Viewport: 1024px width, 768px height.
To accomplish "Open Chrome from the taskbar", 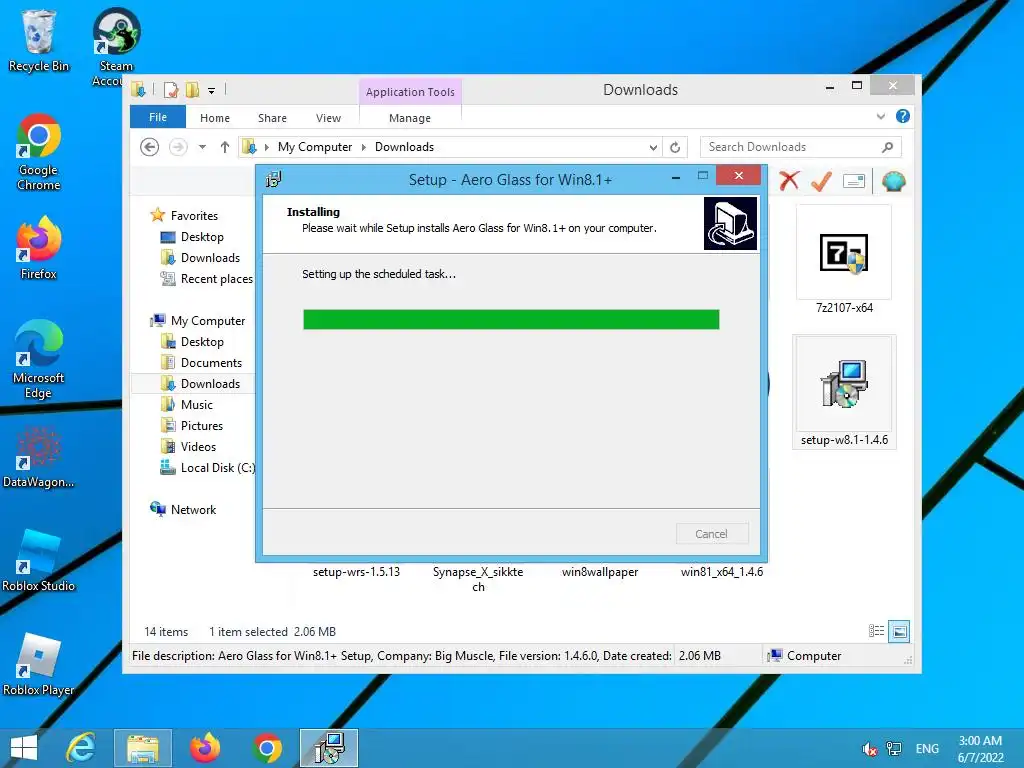I will click(x=266, y=748).
